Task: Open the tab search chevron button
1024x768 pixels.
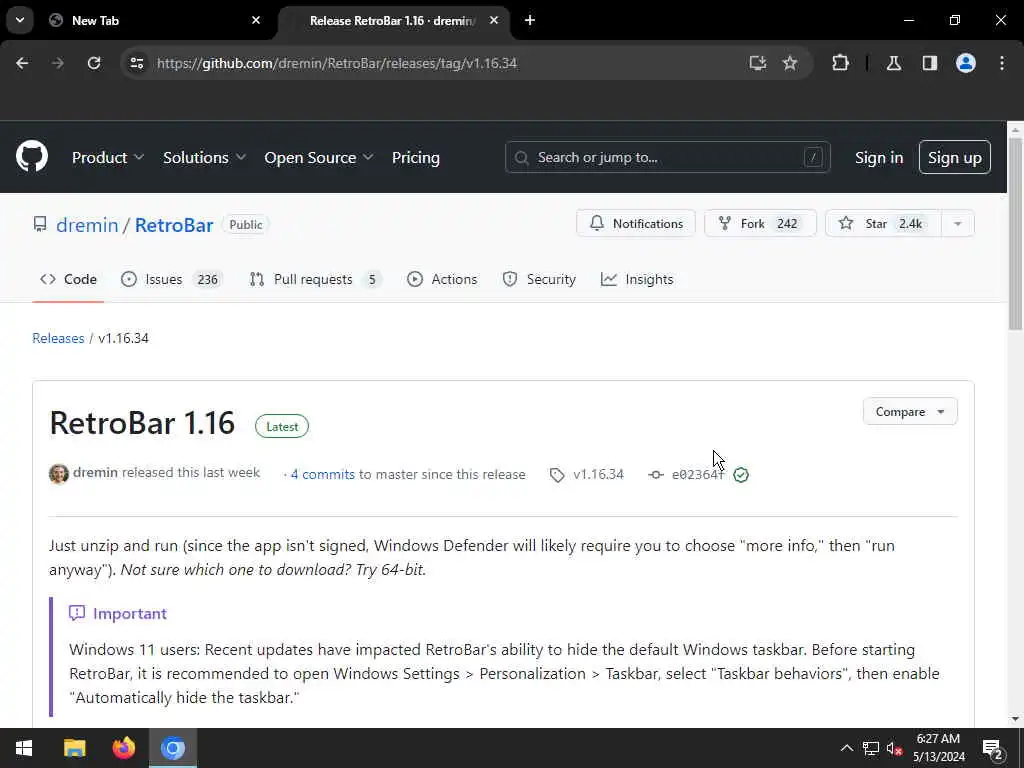Action: click(x=20, y=20)
